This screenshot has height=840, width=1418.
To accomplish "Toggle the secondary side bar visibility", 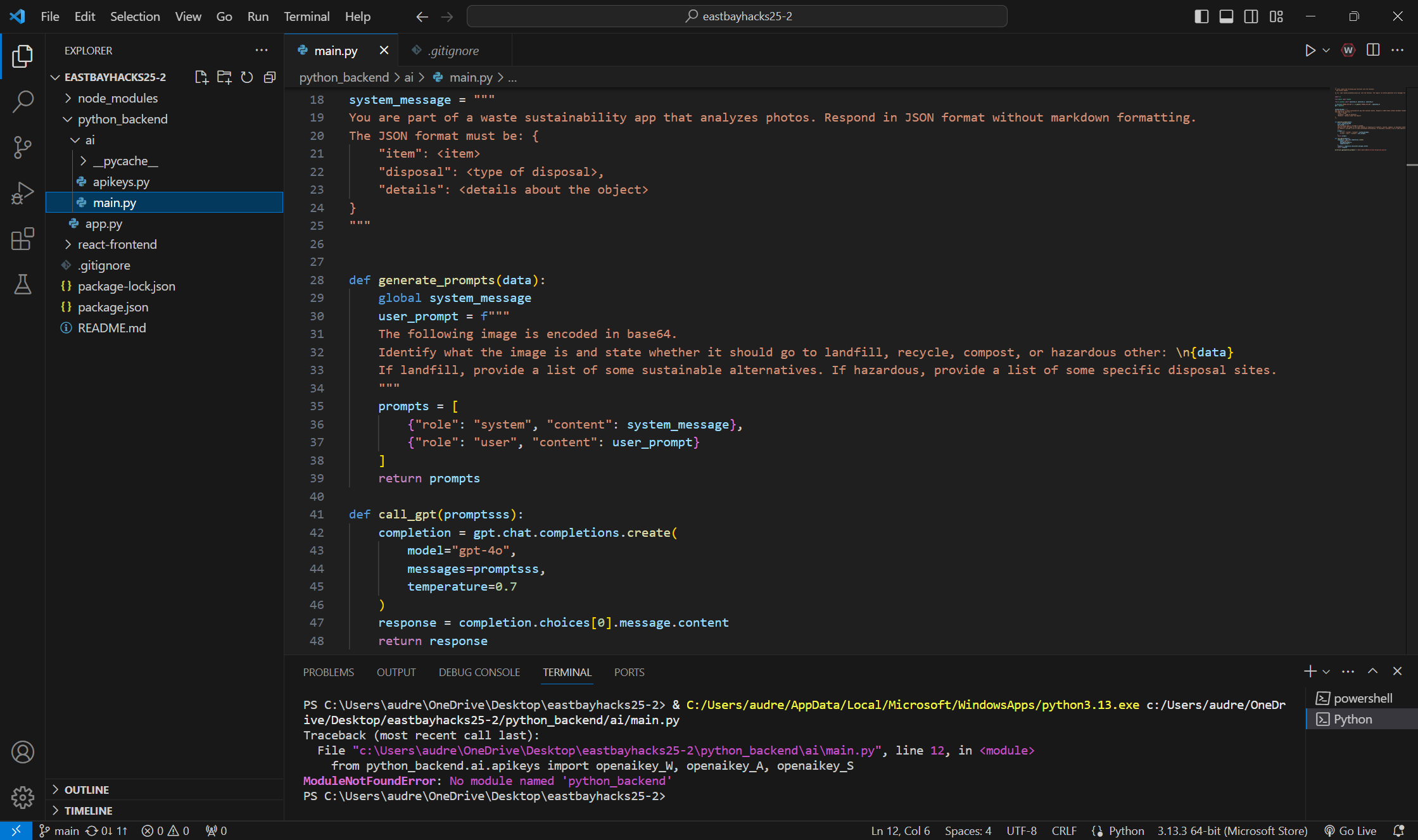I will click(1251, 16).
